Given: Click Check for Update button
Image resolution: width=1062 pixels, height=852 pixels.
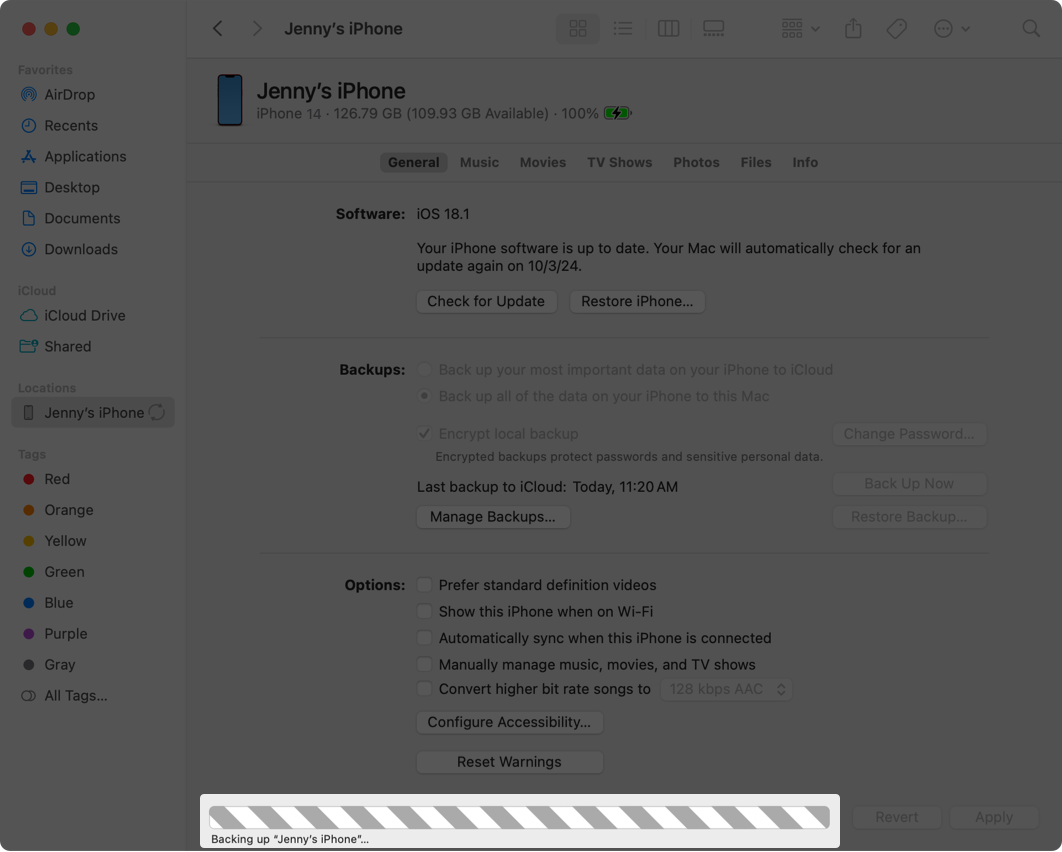Looking at the screenshot, I should coord(486,301).
